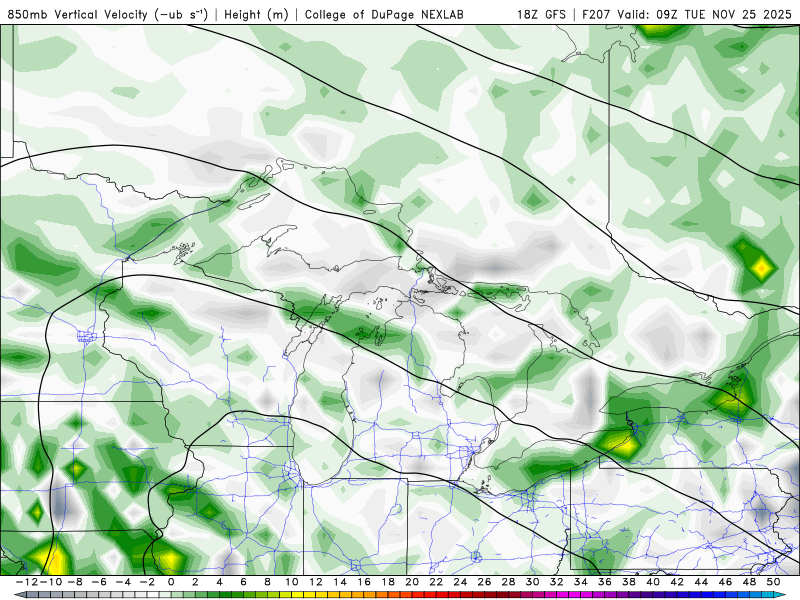
Task: Click the '12' colorbar label
Action: [316, 582]
